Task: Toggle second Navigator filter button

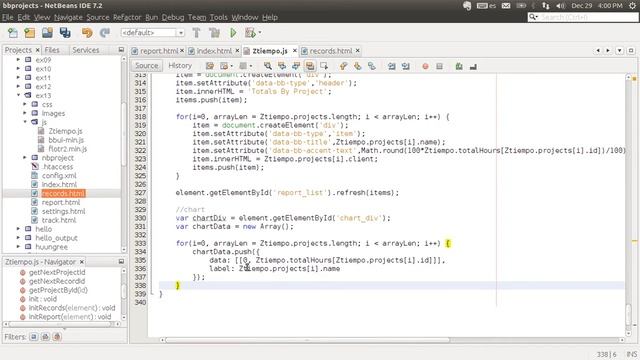Action: [45, 337]
